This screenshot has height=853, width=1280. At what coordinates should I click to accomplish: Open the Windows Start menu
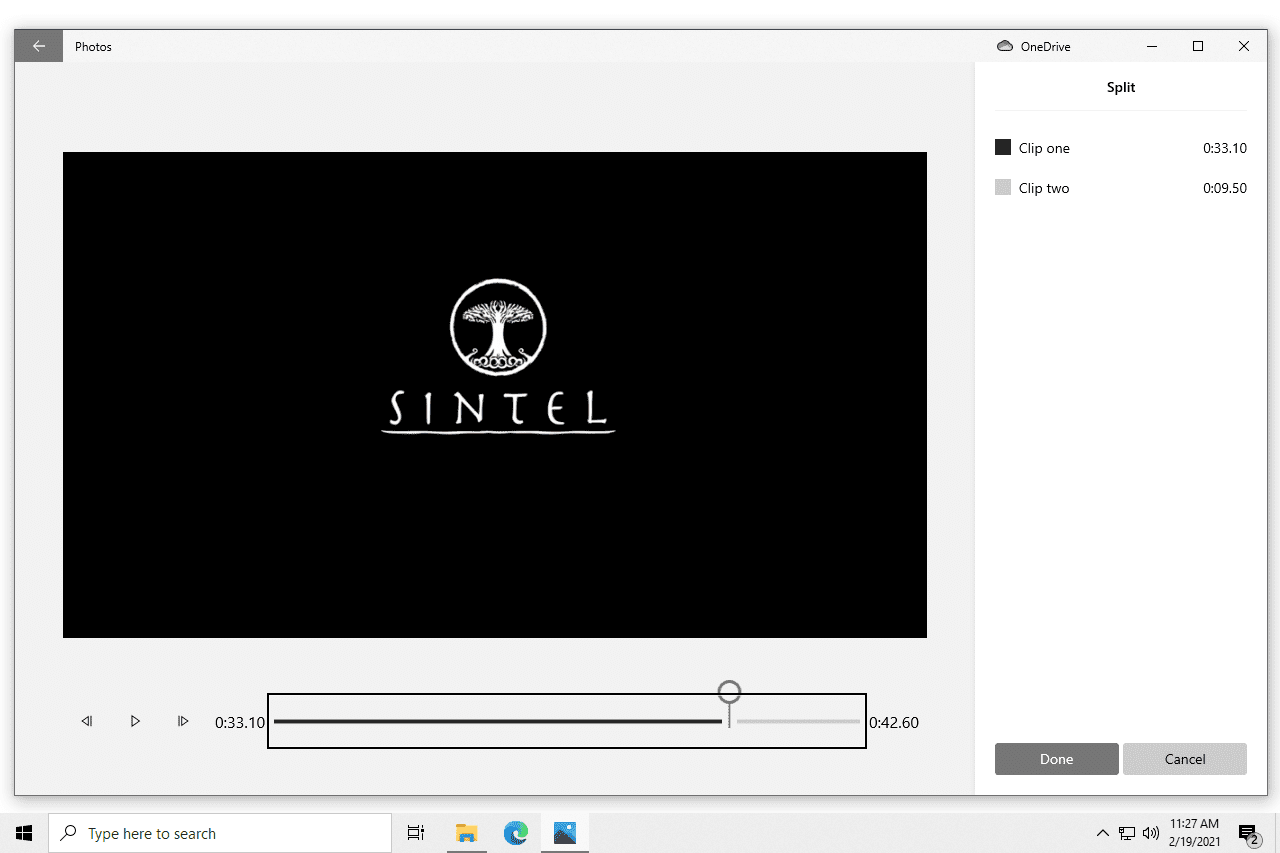pyautogui.click(x=24, y=833)
